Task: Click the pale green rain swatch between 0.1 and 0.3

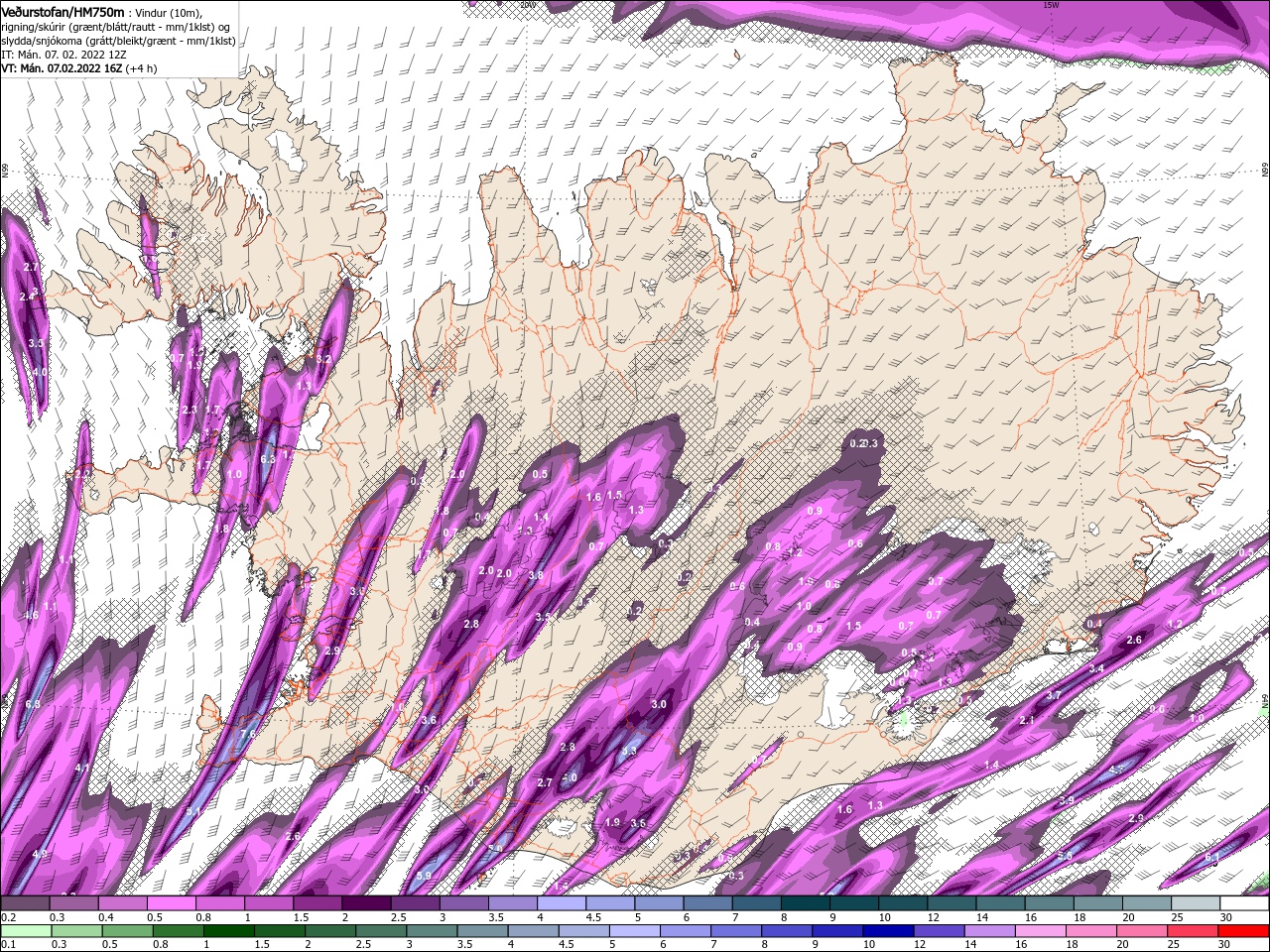Action: pyautogui.click(x=26, y=930)
